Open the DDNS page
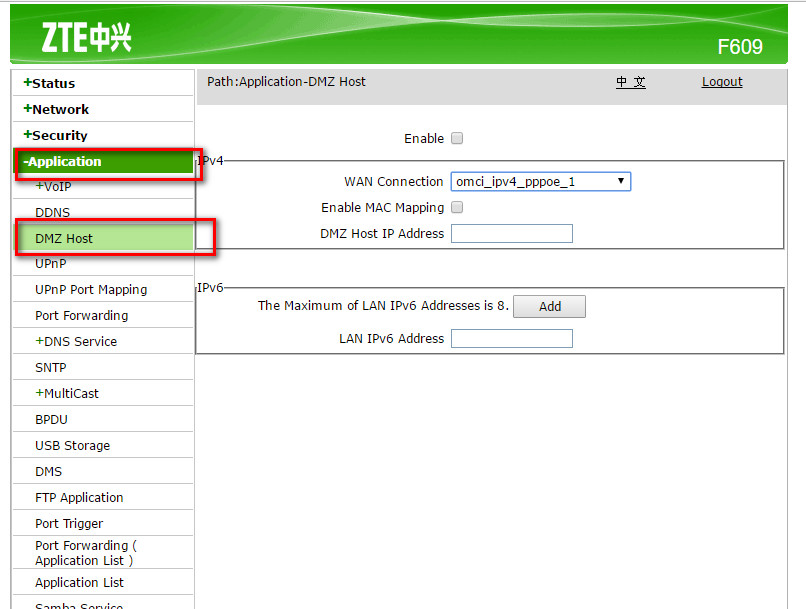 click(x=52, y=212)
